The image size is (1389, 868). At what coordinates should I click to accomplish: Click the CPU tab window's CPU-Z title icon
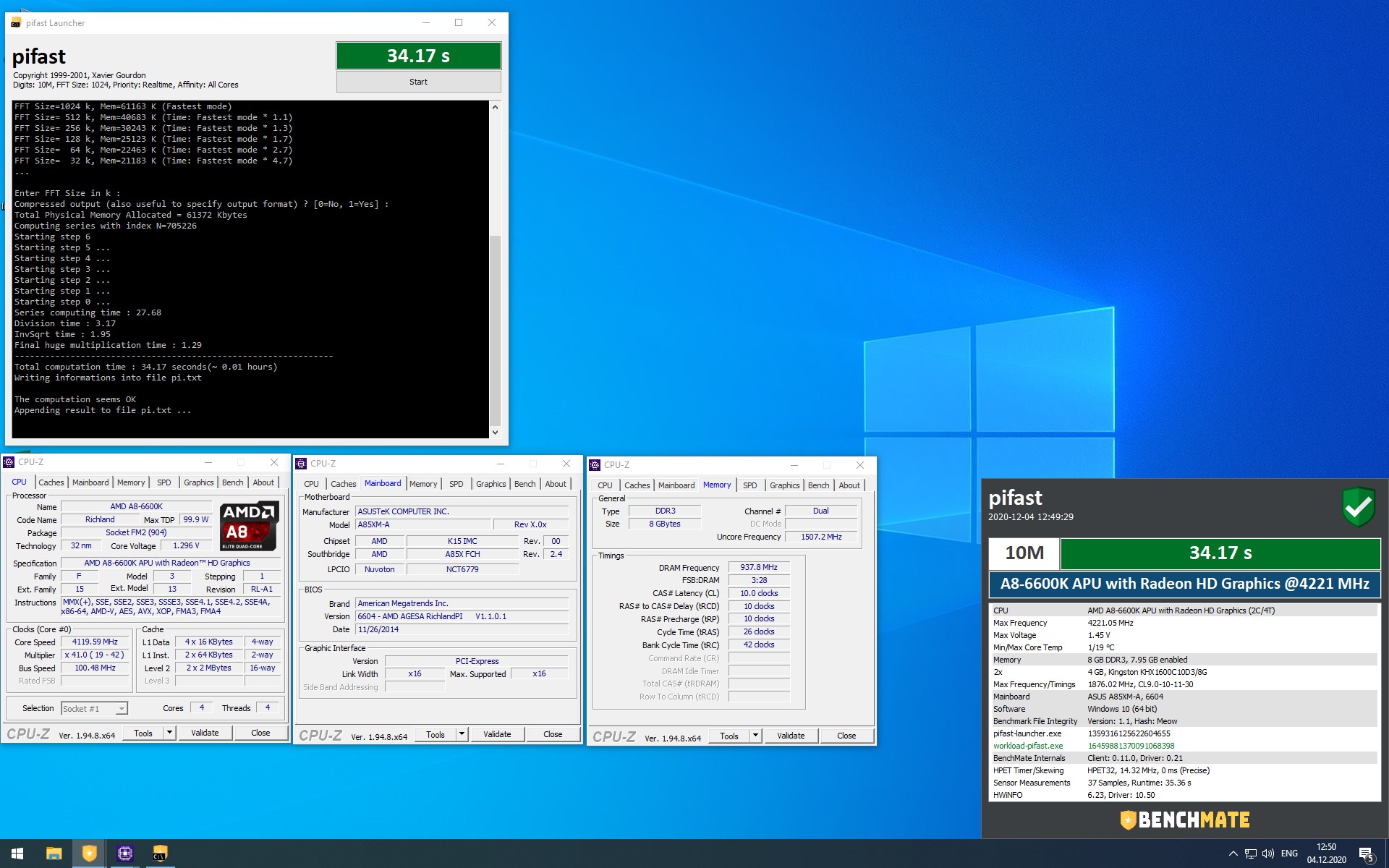point(9,462)
